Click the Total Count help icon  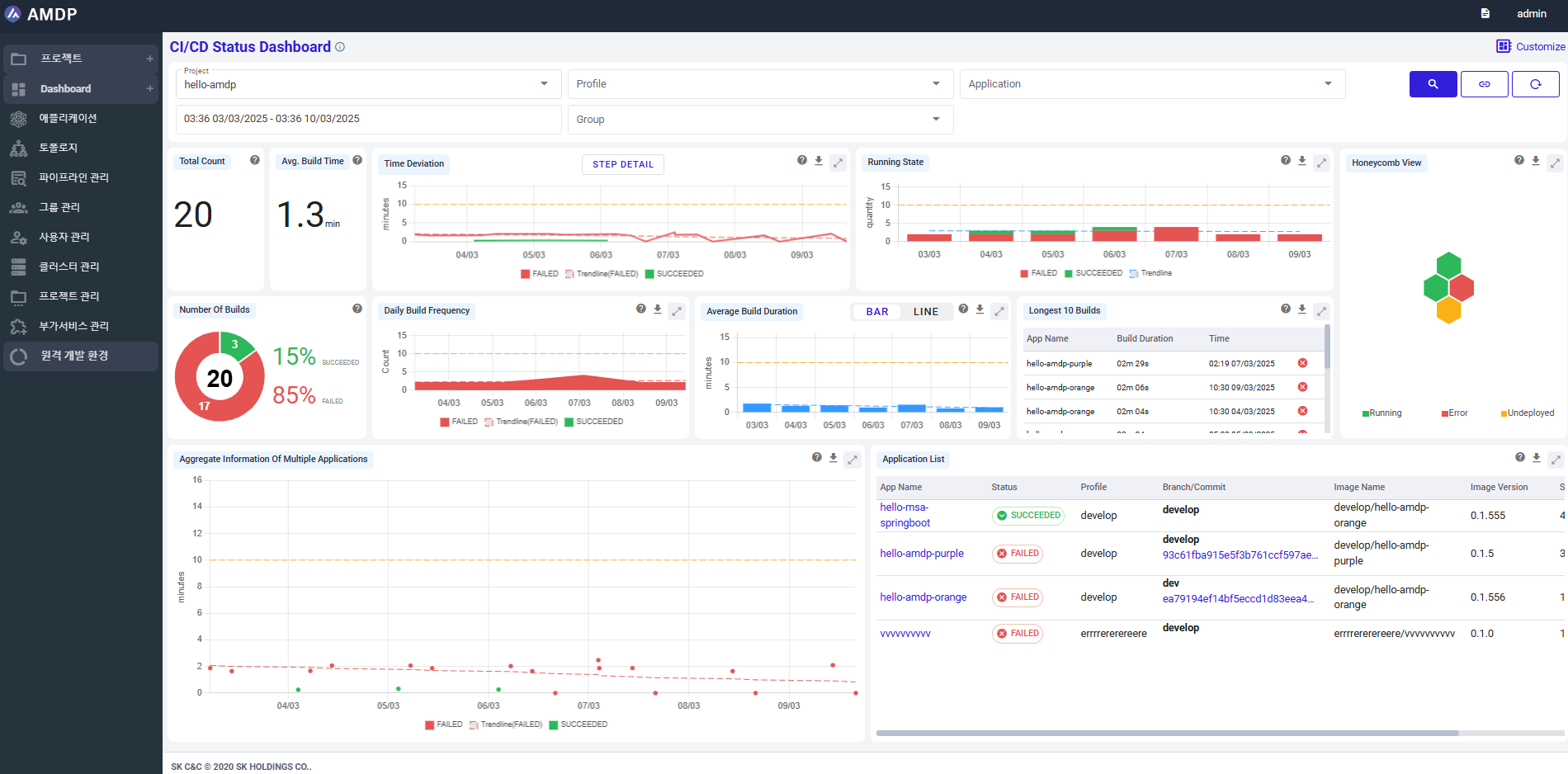pos(255,160)
